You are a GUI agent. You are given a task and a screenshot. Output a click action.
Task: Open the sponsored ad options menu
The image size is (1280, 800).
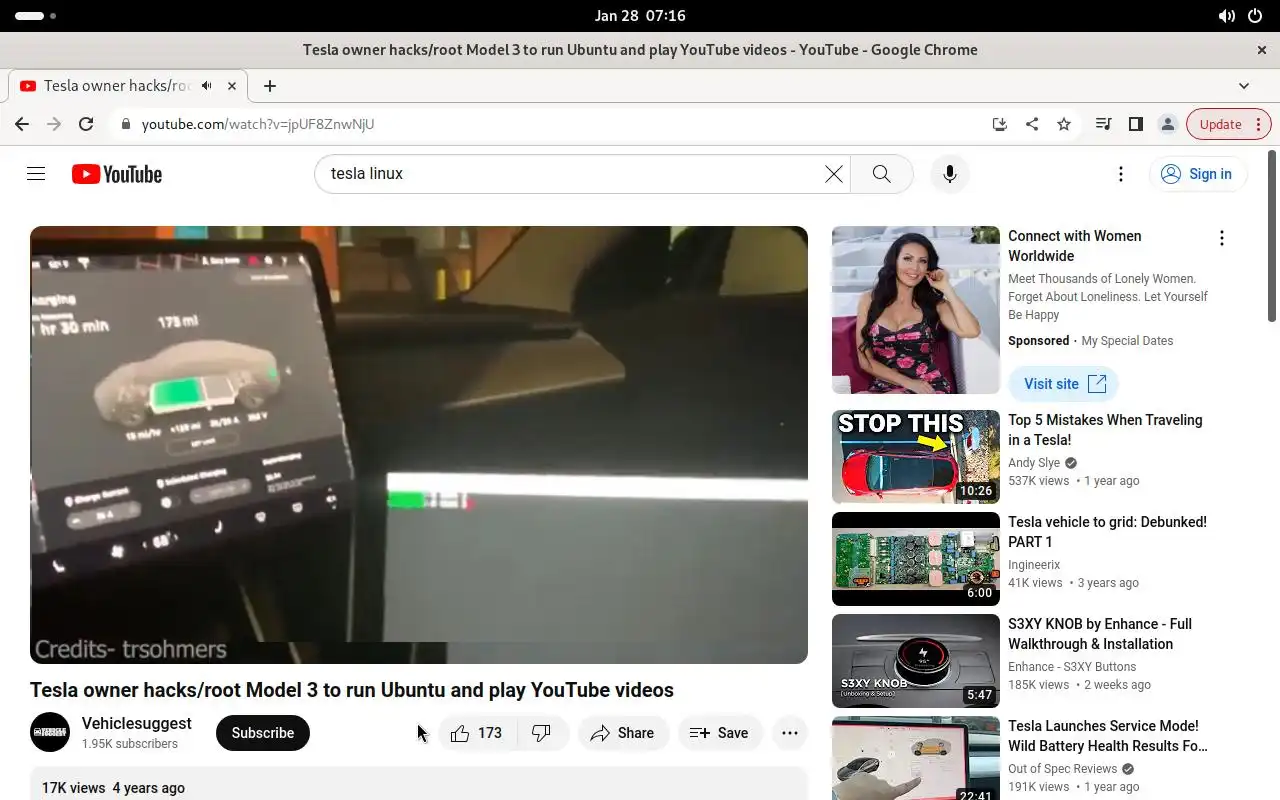(x=1221, y=238)
